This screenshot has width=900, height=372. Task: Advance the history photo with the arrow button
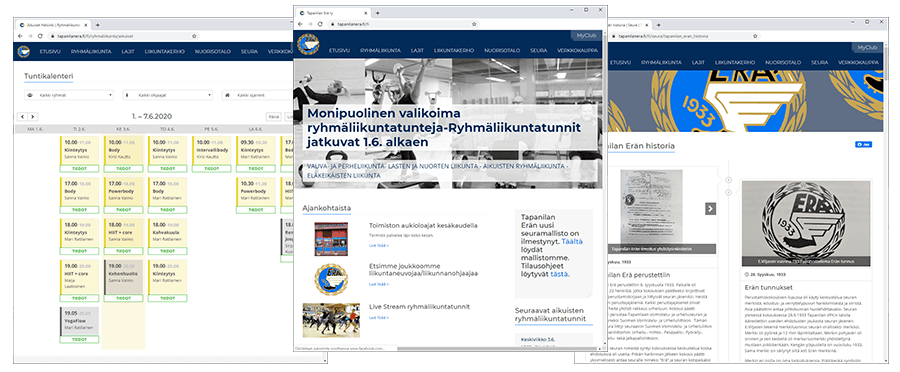(x=711, y=209)
